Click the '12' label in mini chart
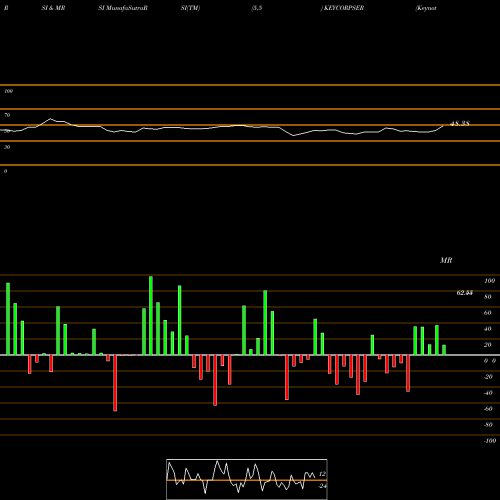500x500 pixels. [x=322, y=474]
